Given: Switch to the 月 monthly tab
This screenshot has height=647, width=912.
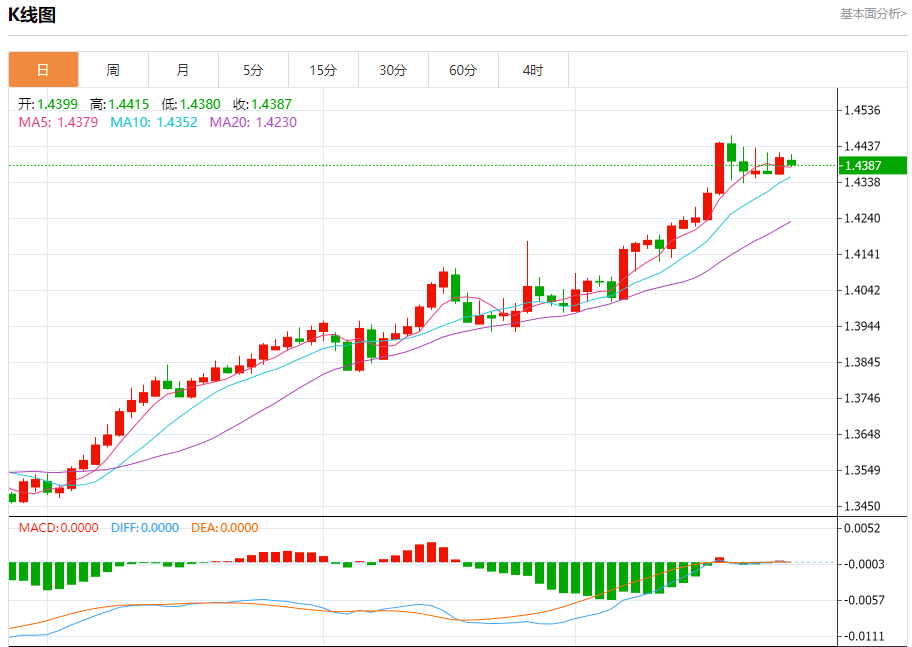Looking at the screenshot, I should (x=183, y=70).
